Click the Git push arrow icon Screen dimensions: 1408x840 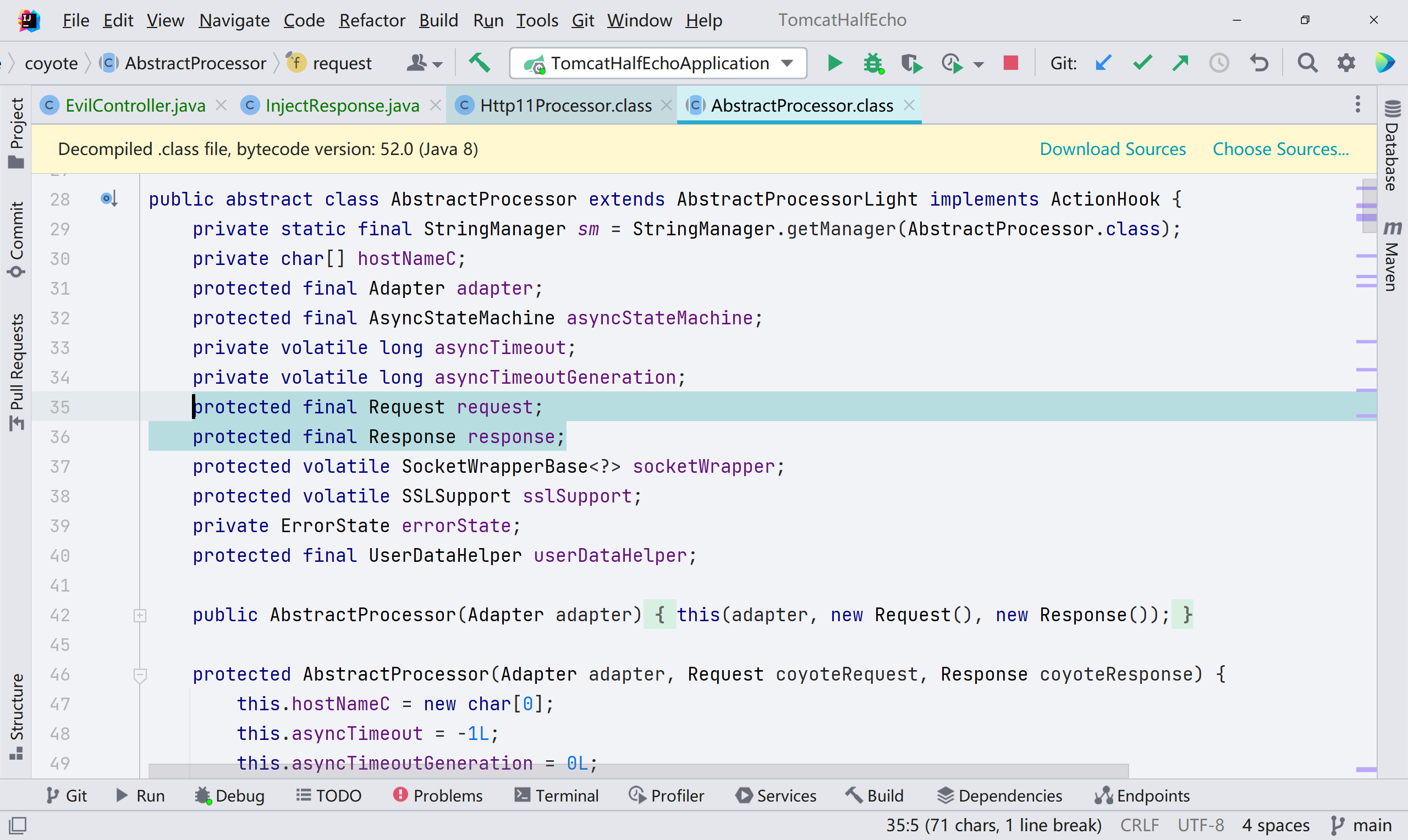1180,63
